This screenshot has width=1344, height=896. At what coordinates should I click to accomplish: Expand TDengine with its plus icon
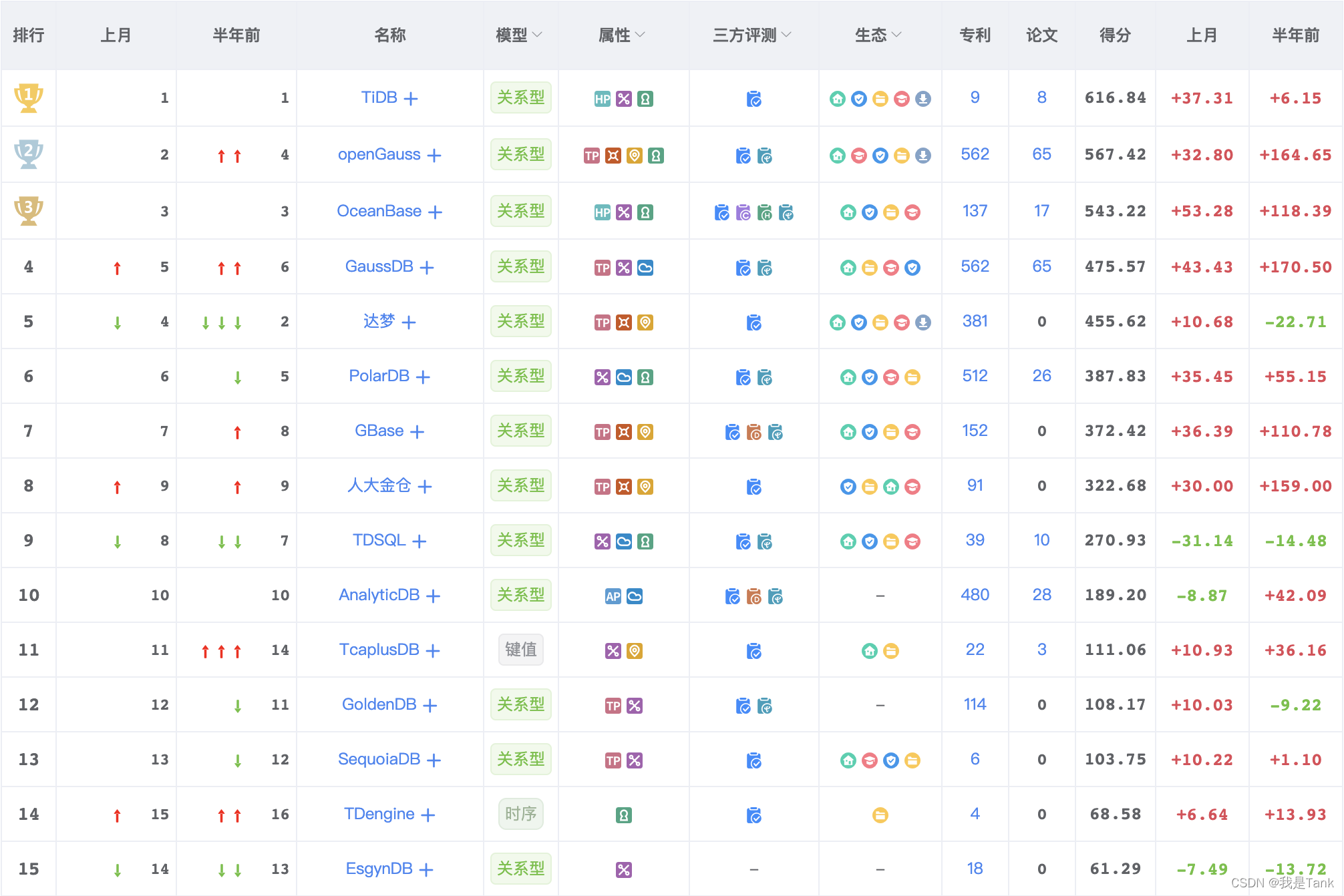click(x=428, y=815)
